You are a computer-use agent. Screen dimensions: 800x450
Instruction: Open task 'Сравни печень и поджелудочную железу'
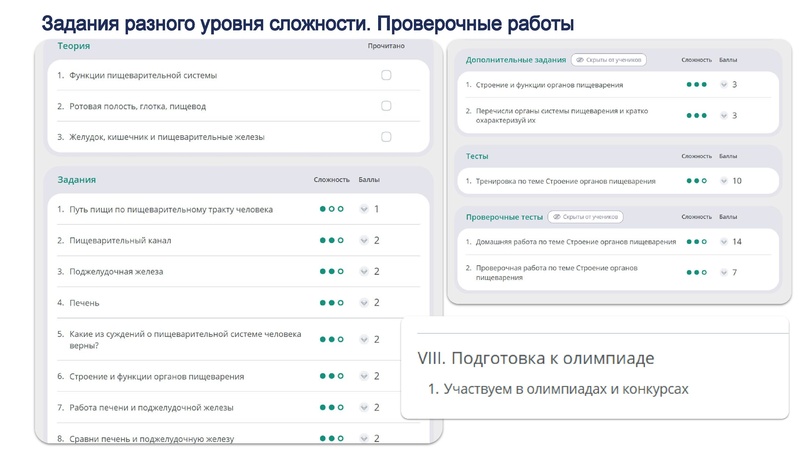[152, 438]
